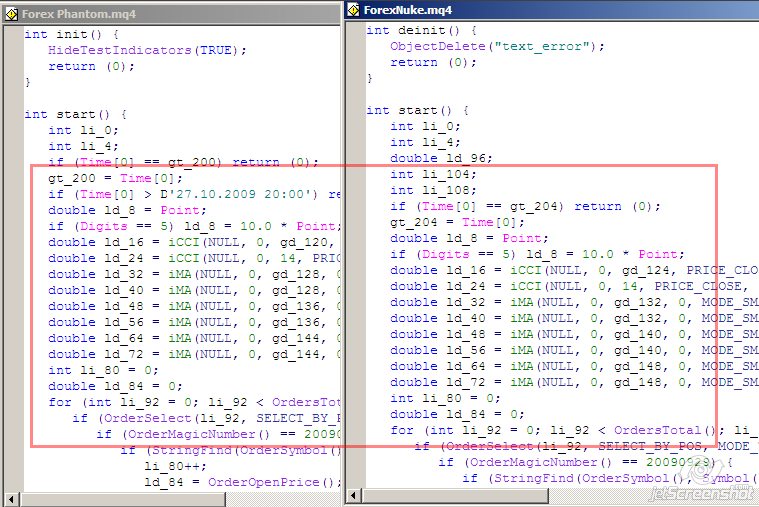Click the iCCI line with gd_120

pyautogui.click(x=191, y=242)
